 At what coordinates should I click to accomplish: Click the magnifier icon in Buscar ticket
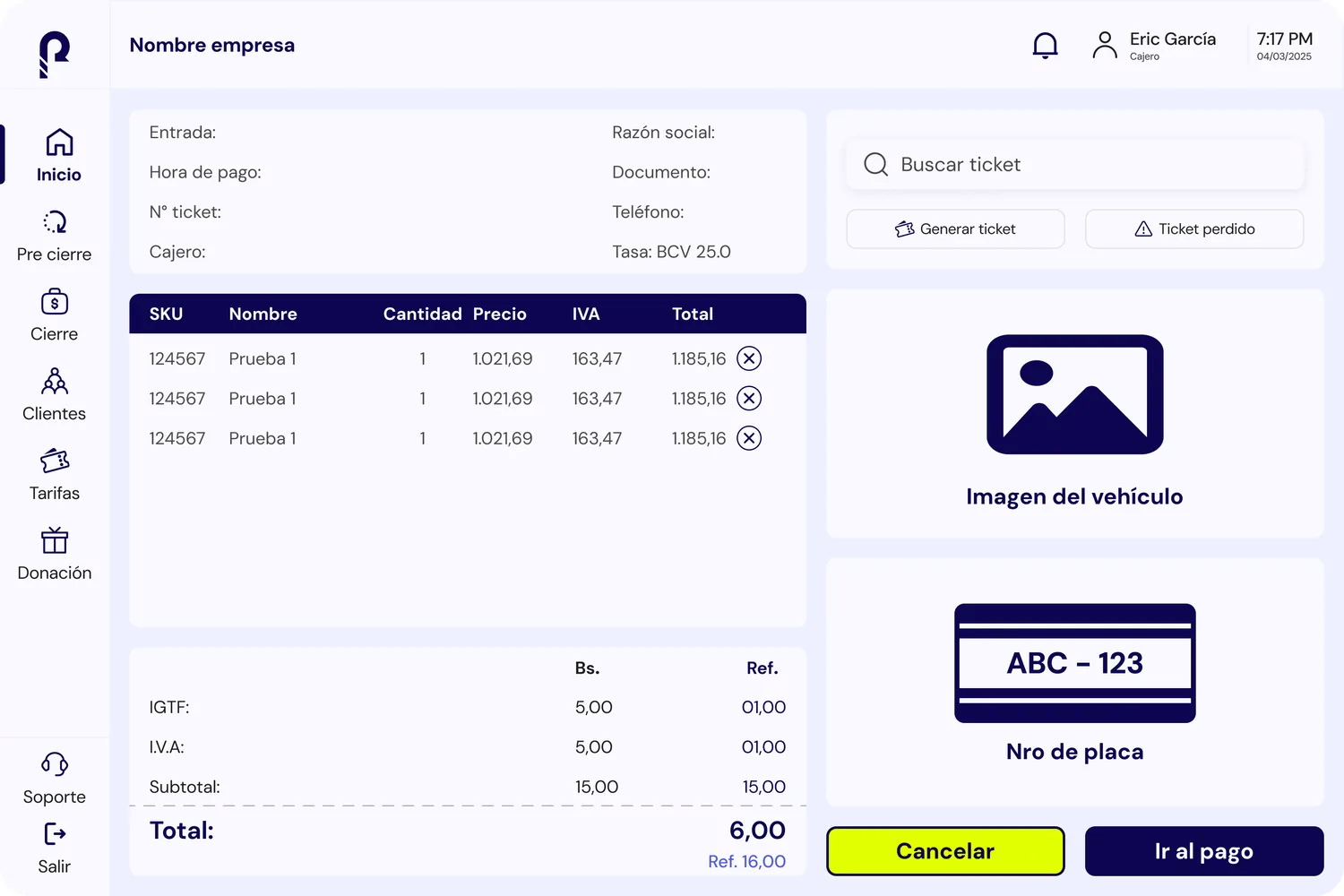click(875, 164)
